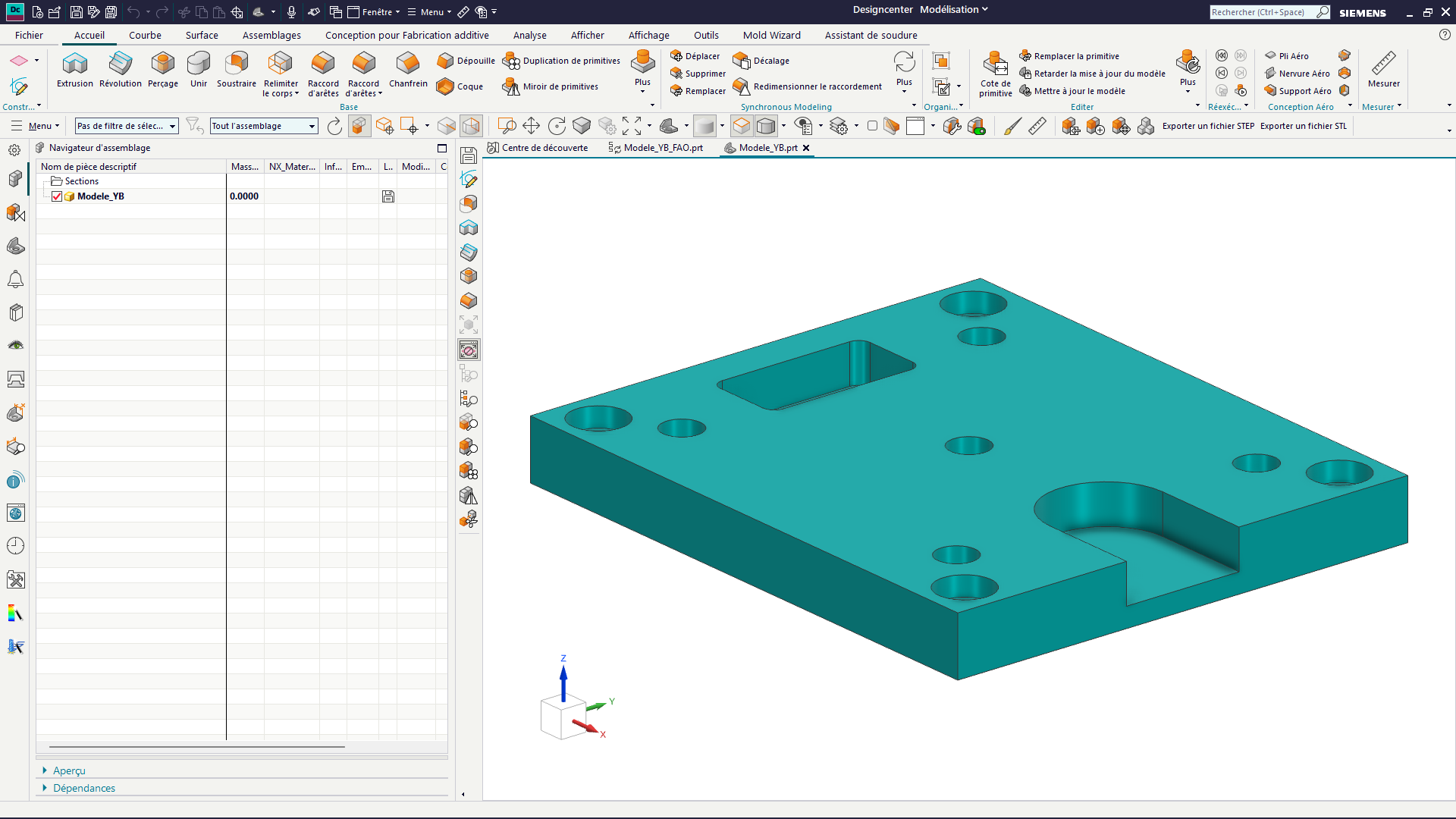
Task: Open the Centre de découverte tab
Action: [x=538, y=148]
